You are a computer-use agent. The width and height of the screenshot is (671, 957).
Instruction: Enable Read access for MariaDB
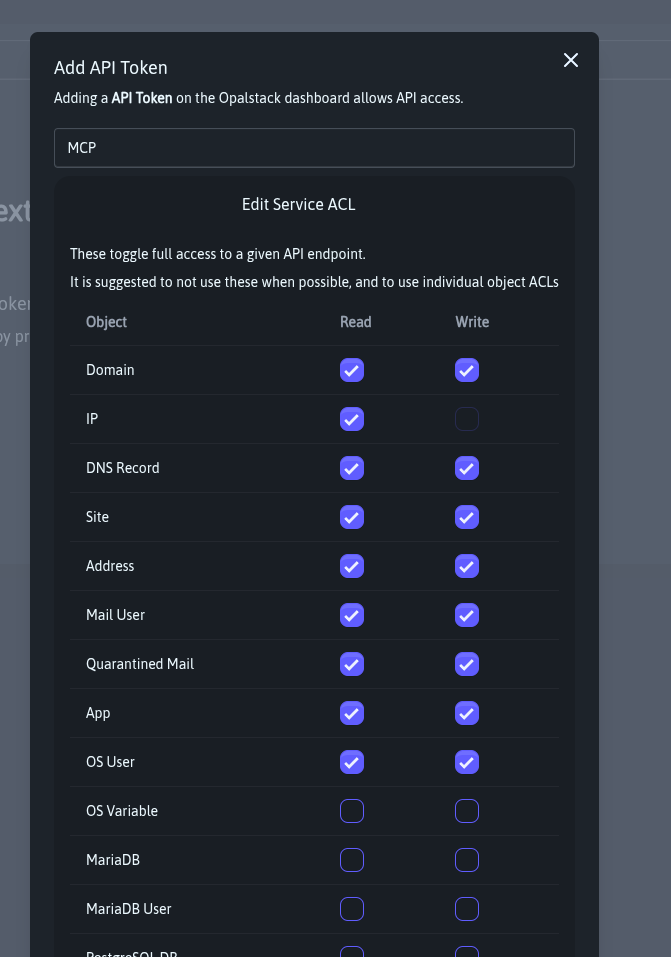coord(352,860)
